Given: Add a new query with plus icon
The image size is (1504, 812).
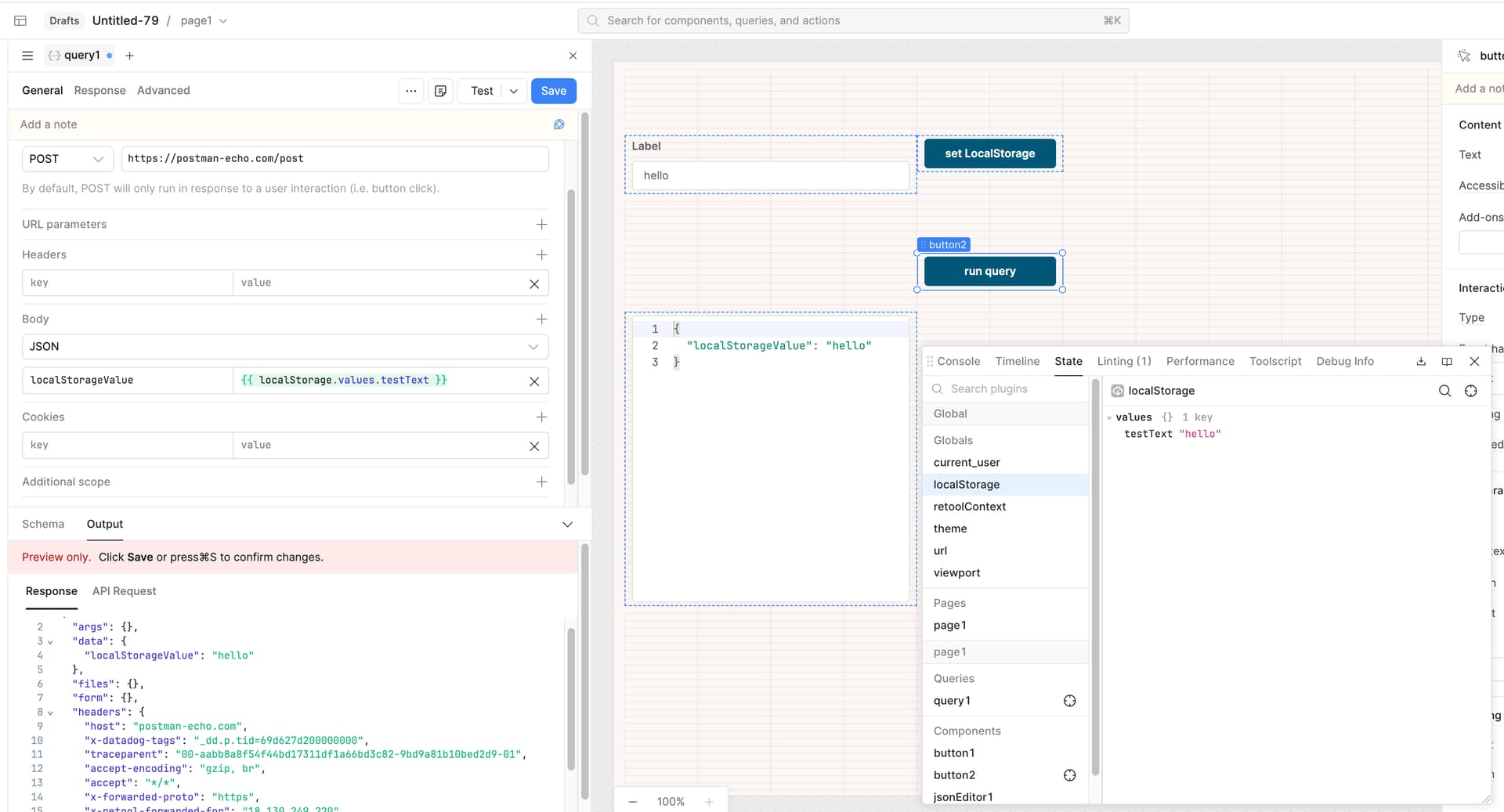Looking at the screenshot, I should tap(129, 56).
